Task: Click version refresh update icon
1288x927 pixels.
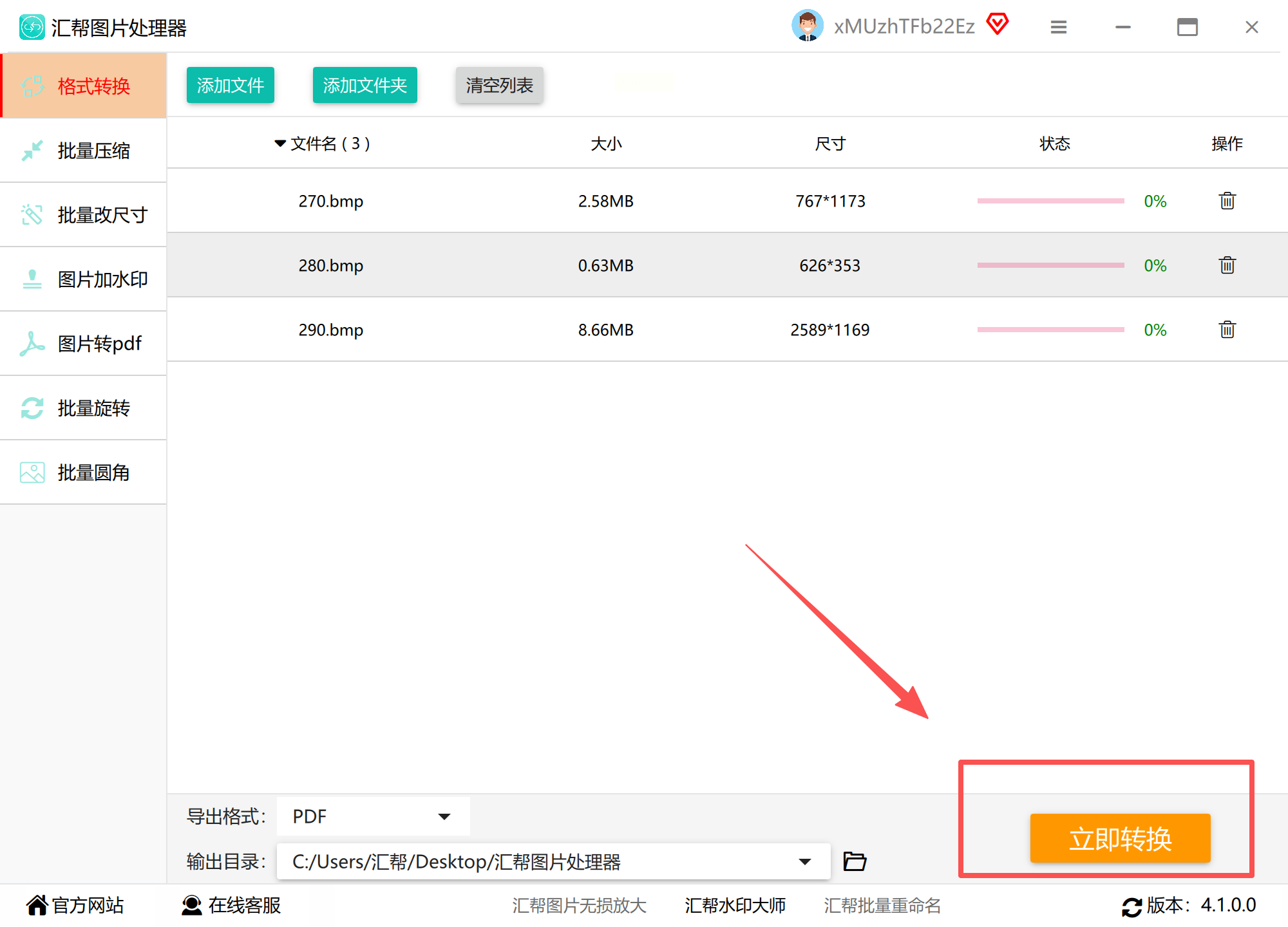Action: click(x=1132, y=906)
